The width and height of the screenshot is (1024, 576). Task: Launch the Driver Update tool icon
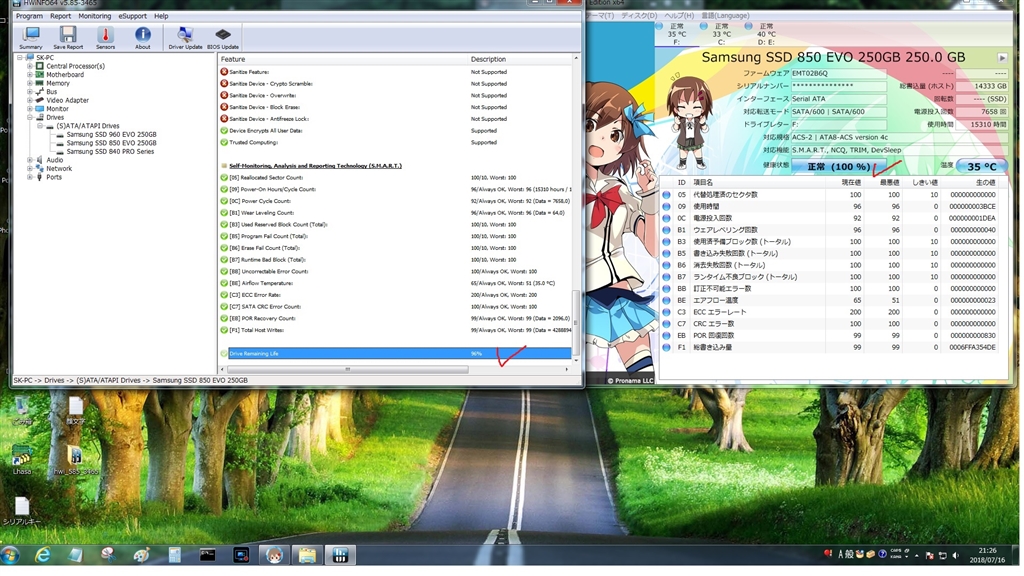(185, 38)
